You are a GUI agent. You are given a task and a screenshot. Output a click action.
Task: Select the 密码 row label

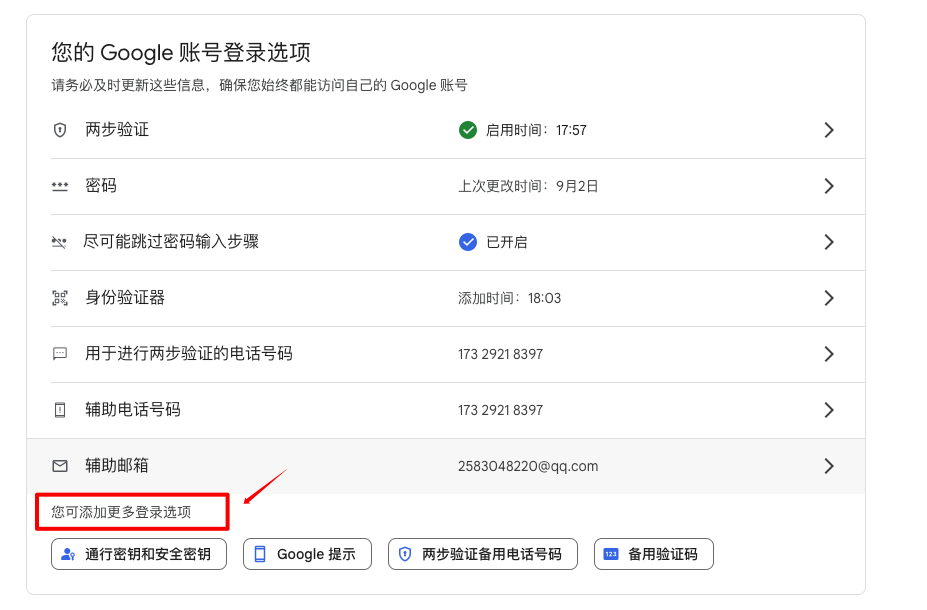[x=101, y=186]
